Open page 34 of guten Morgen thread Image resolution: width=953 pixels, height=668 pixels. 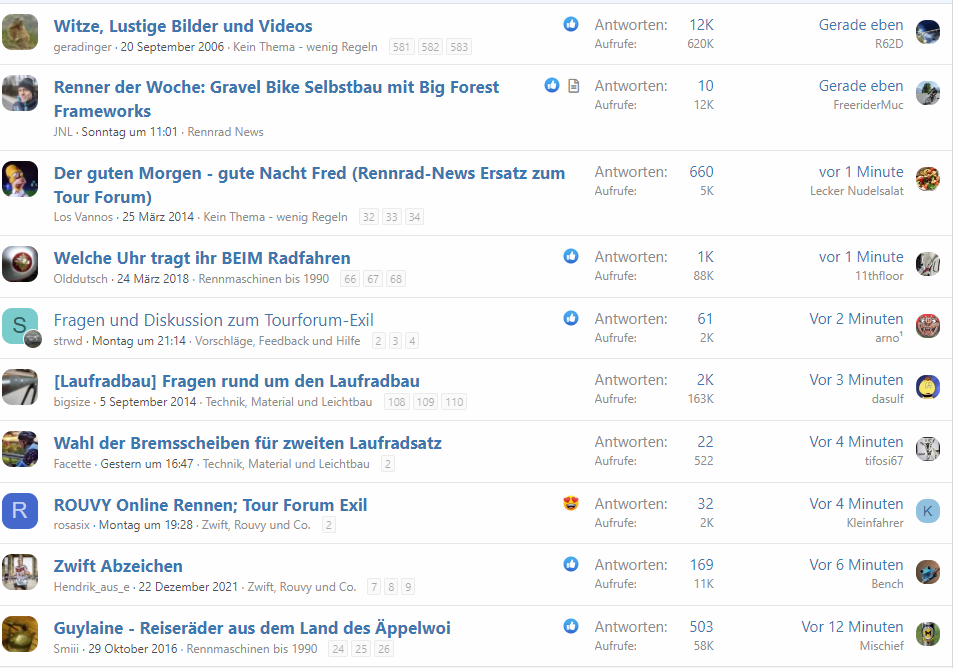[414, 217]
